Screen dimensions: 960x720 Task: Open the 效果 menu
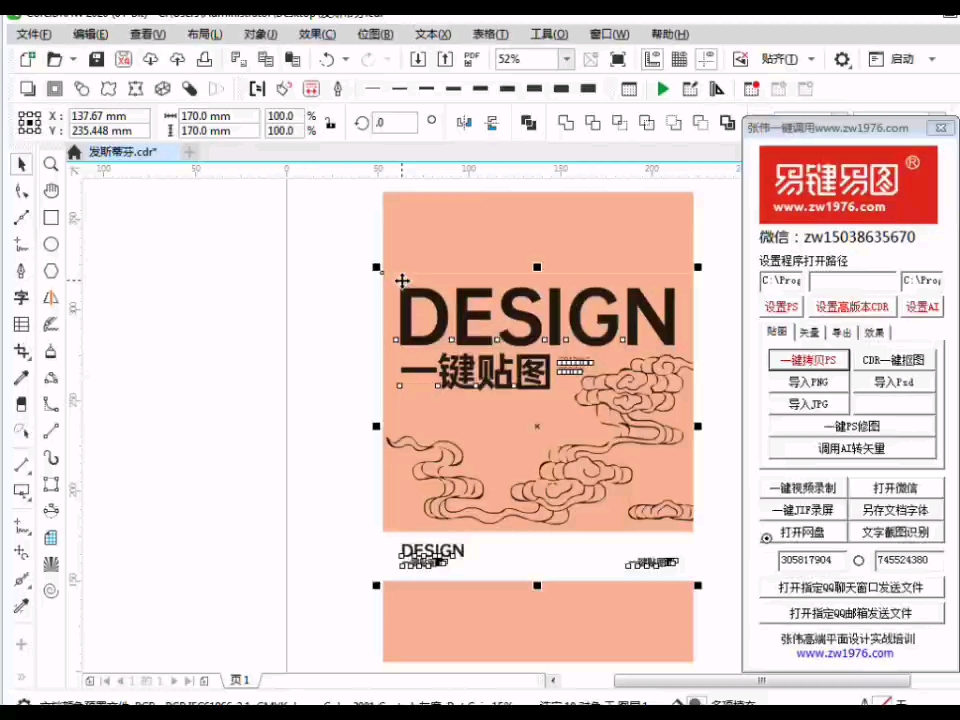[317, 34]
